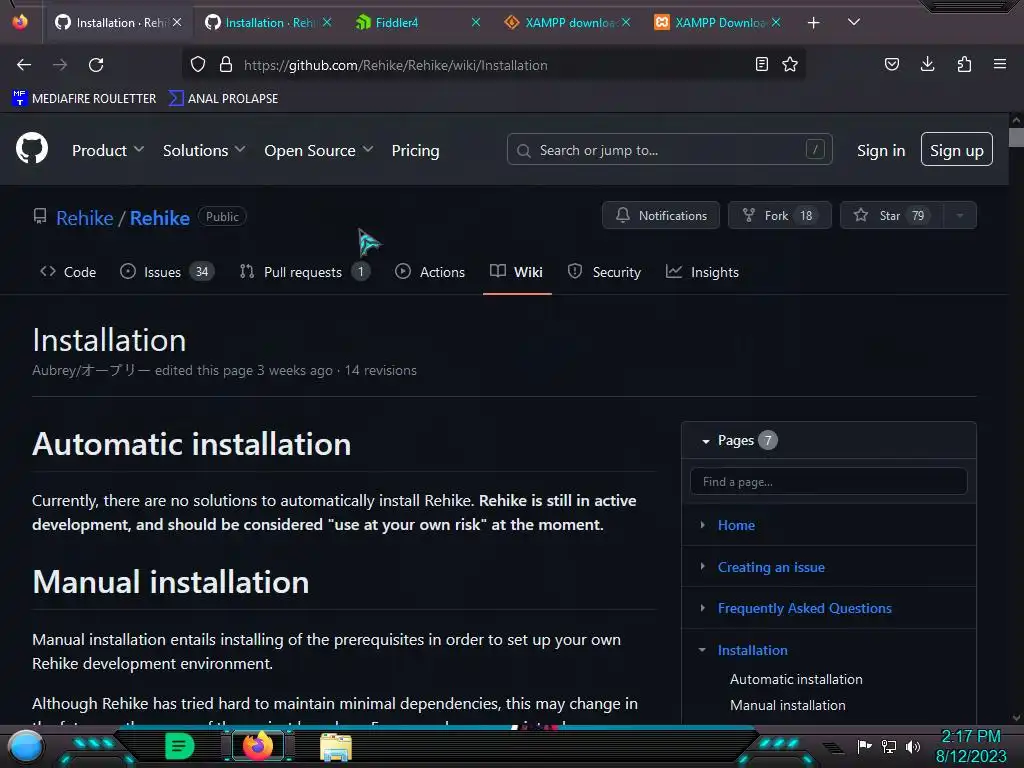
Task: View site info via the padlock icon
Action: (226, 65)
